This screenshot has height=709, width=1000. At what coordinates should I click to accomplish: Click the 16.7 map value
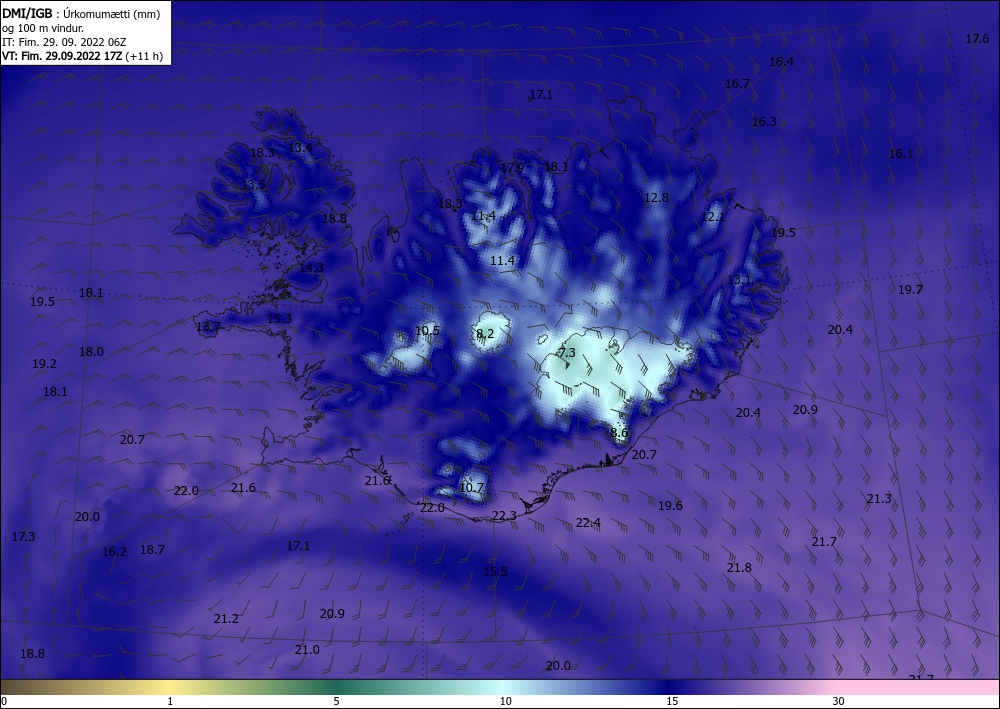point(737,84)
